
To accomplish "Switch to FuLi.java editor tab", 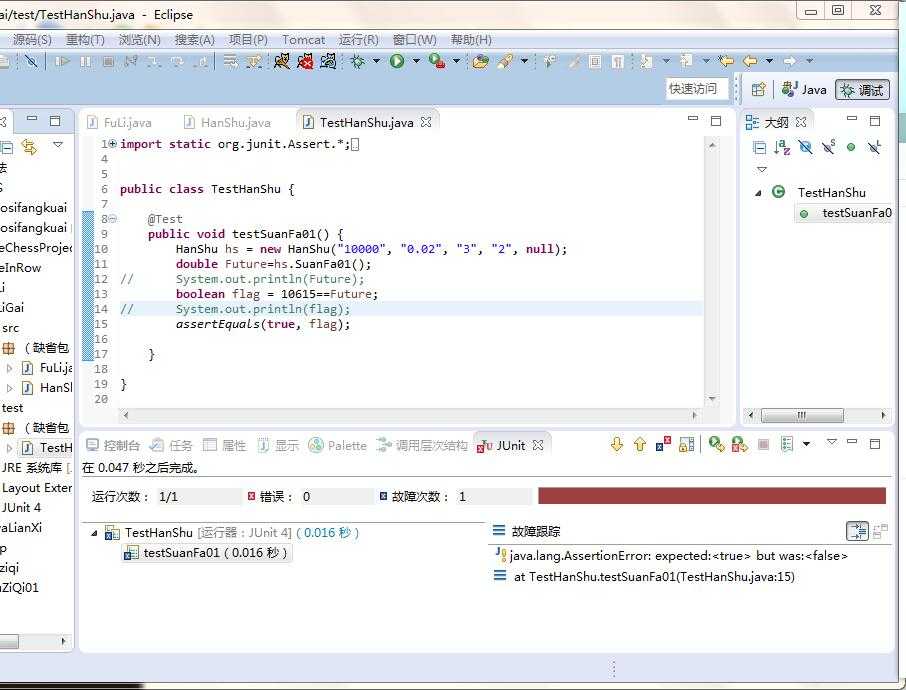I will pyautogui.click(x=121, y=123).
